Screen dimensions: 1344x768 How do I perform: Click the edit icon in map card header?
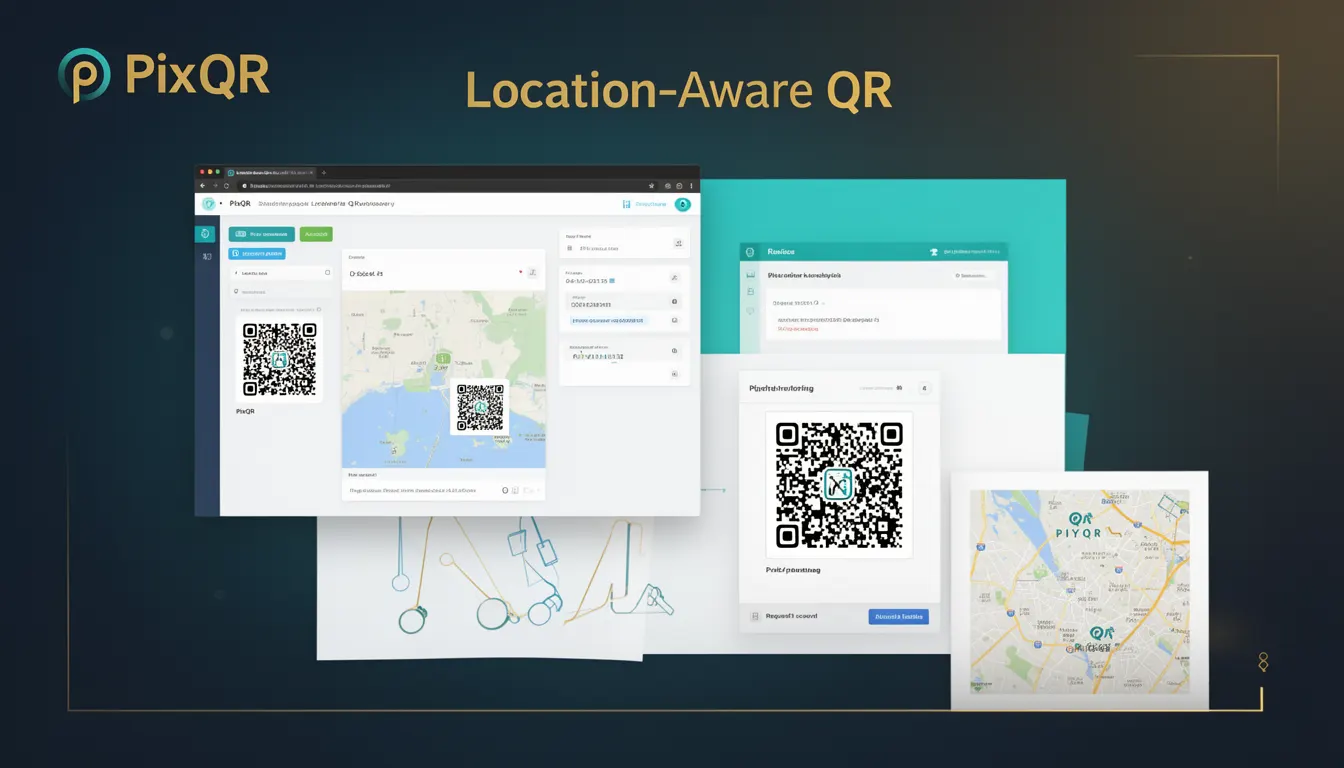pyautogui.click(x=533, y=272)
